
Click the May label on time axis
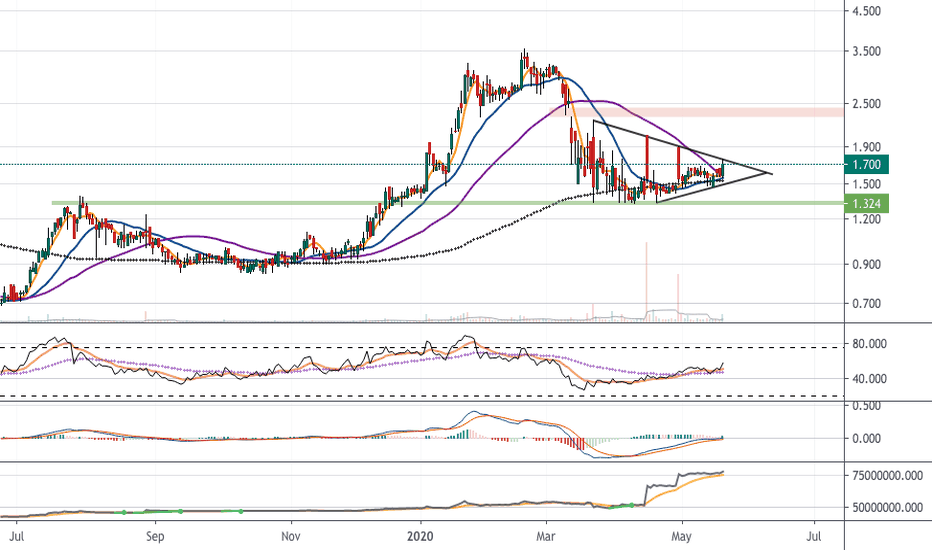[x=681, y=537]
